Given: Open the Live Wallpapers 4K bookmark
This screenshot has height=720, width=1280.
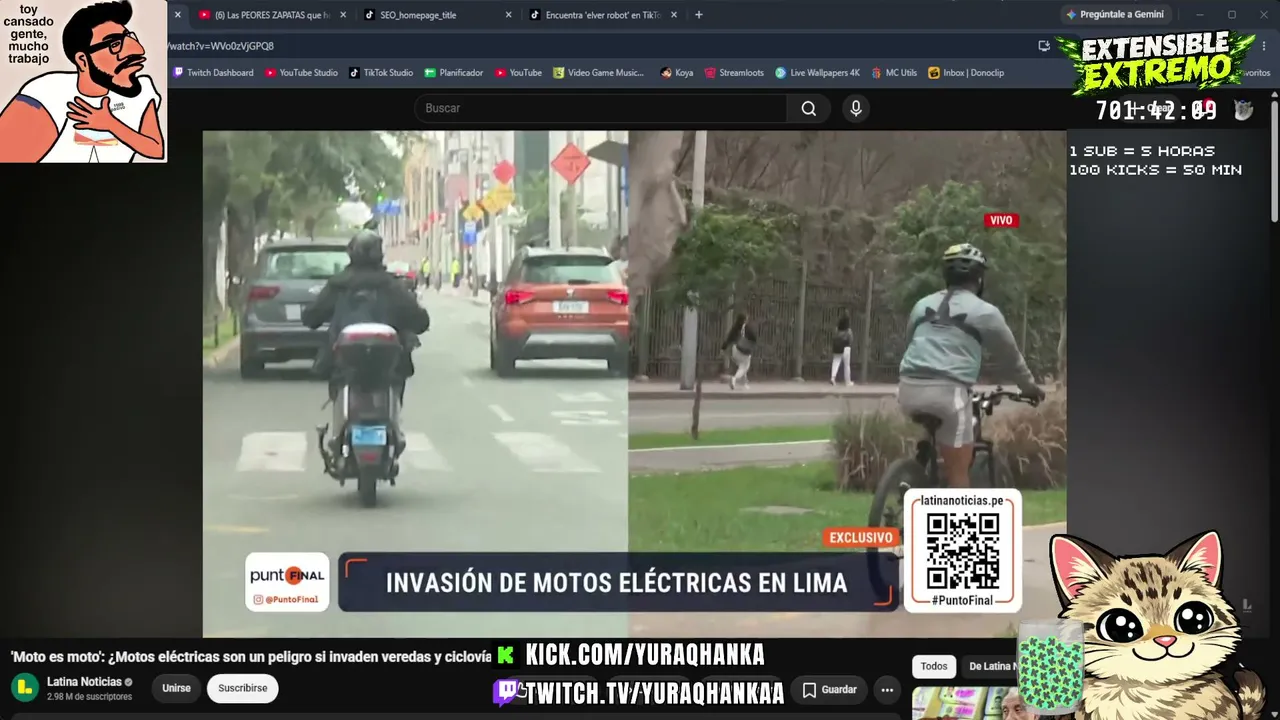Looking at the screenshot, I should [x=817, y=73].
